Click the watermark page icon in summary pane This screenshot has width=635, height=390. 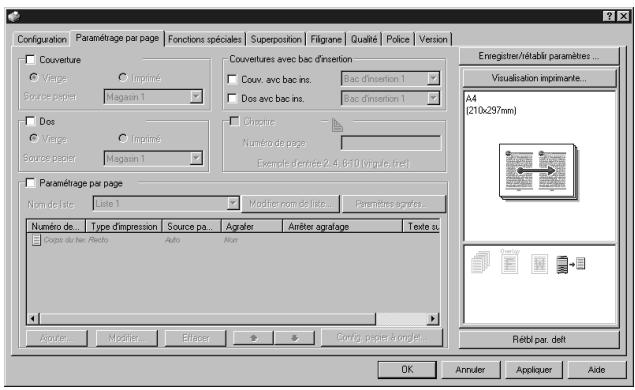(539, 264)
